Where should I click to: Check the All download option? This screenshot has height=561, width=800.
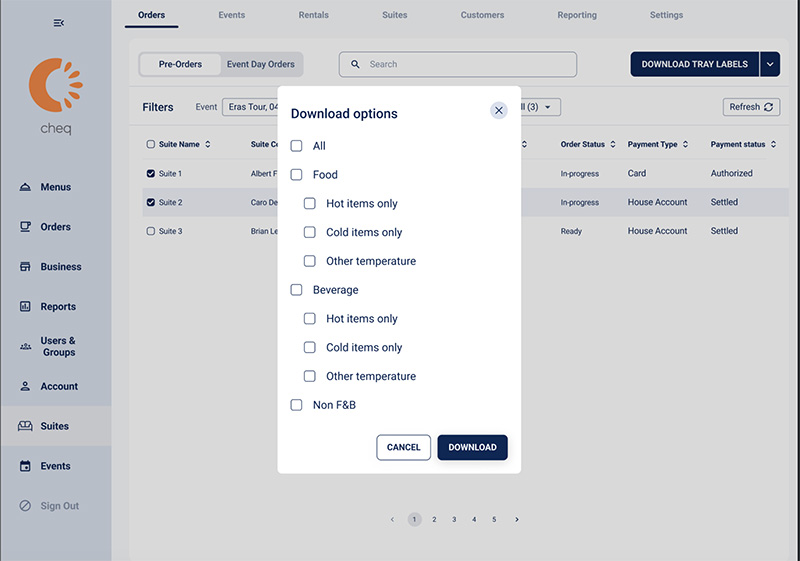click(296, 146)
